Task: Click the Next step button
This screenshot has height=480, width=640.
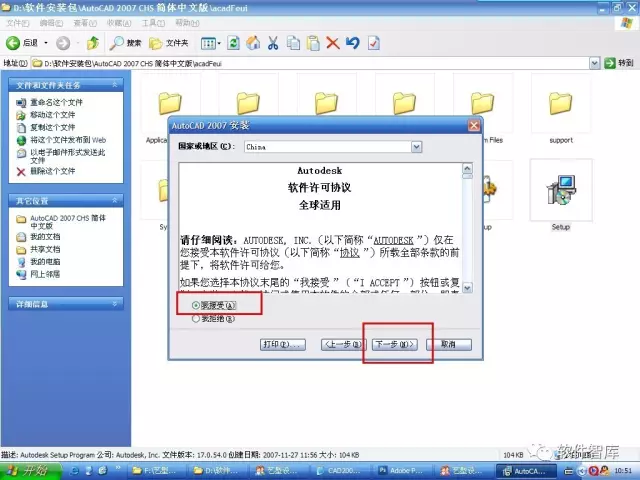Action: tap(395, 344)
